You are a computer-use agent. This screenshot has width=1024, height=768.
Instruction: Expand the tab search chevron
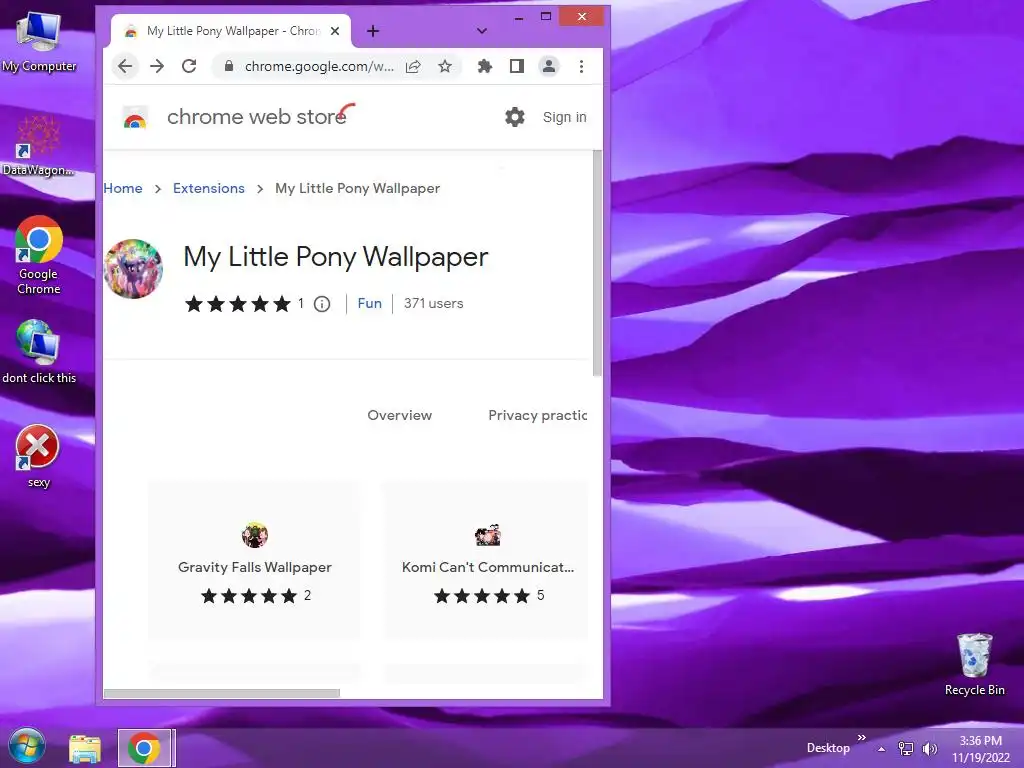coord(482,31)
